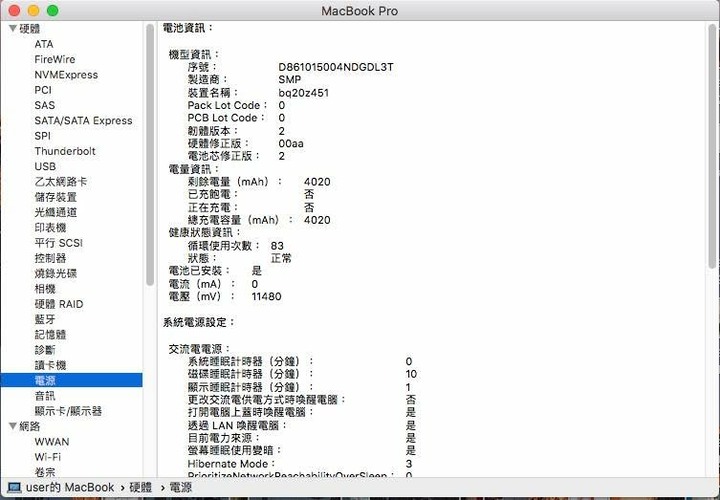Select PCI in the hardware list
Screen dimensions: 720x500
tap(43, 90)
